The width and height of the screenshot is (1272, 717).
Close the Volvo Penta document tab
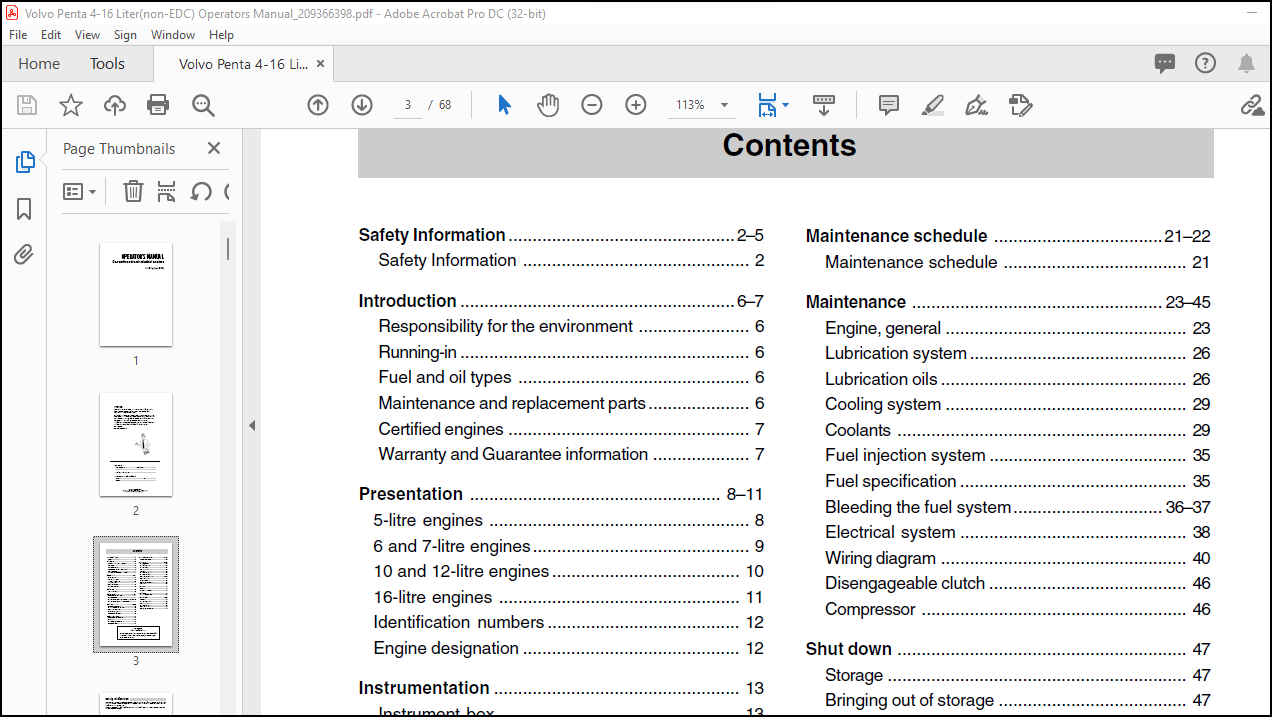[x=320, y=63]
